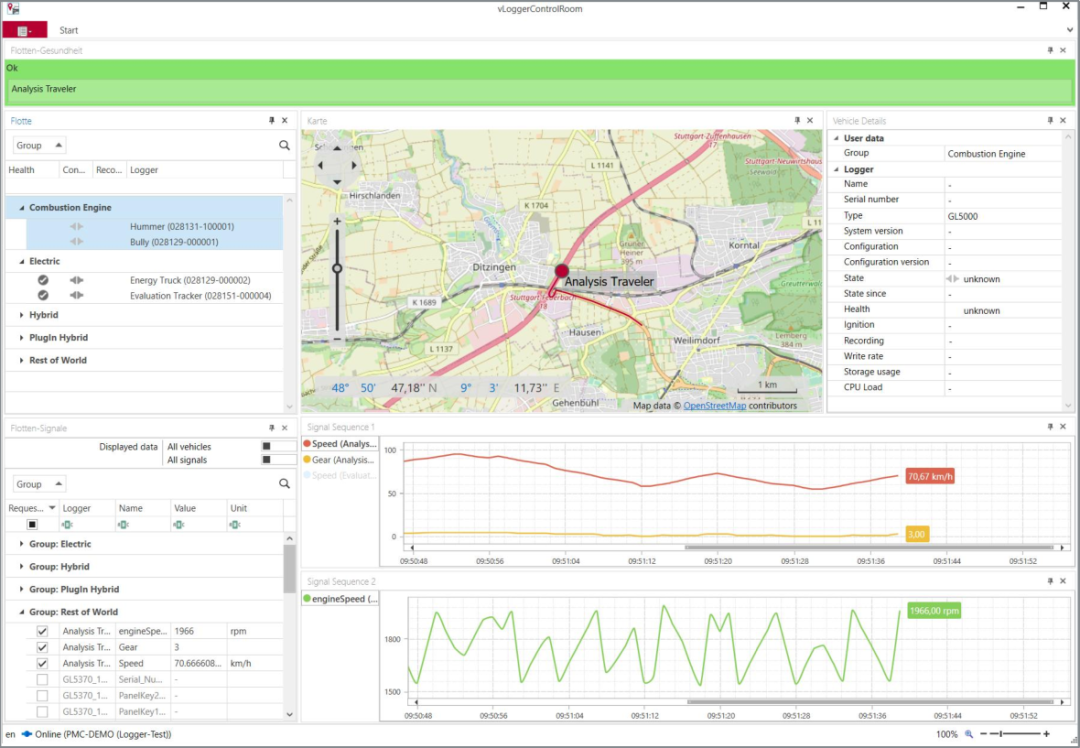Click the search icon in Flotten-Signale panel

(284, 484)
